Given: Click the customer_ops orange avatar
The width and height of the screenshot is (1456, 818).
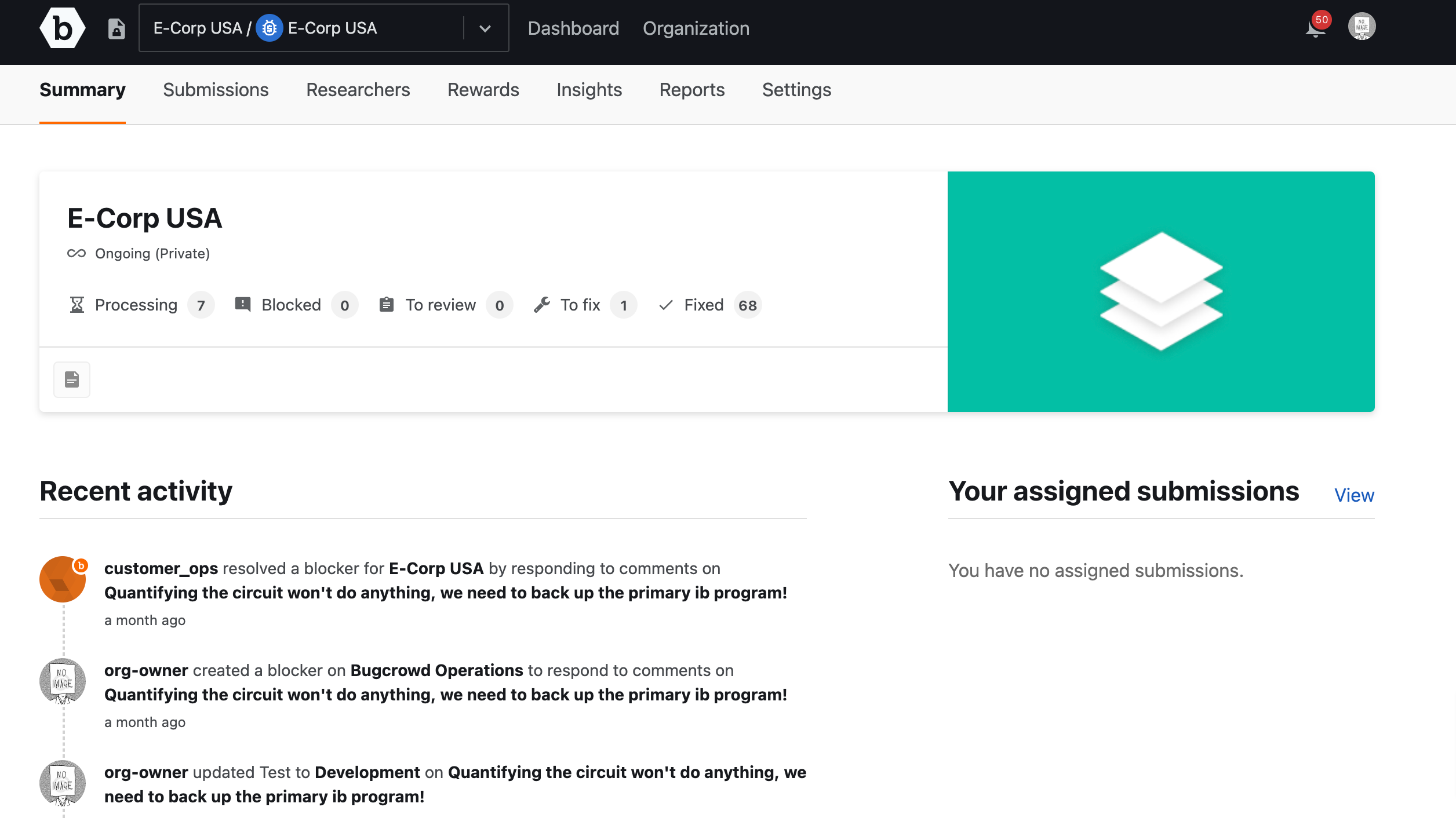Looking at the screenshot, I should coord(63,579).
